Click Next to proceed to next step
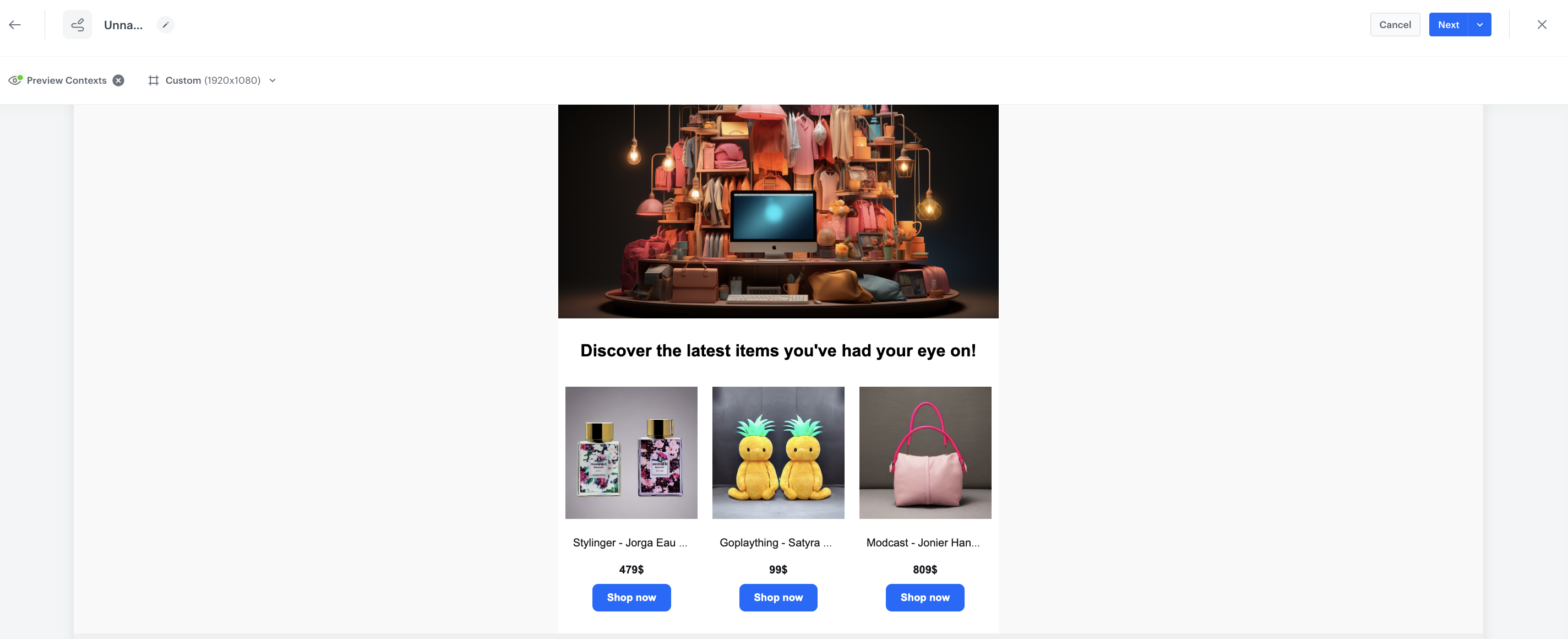 (1449, 24)
